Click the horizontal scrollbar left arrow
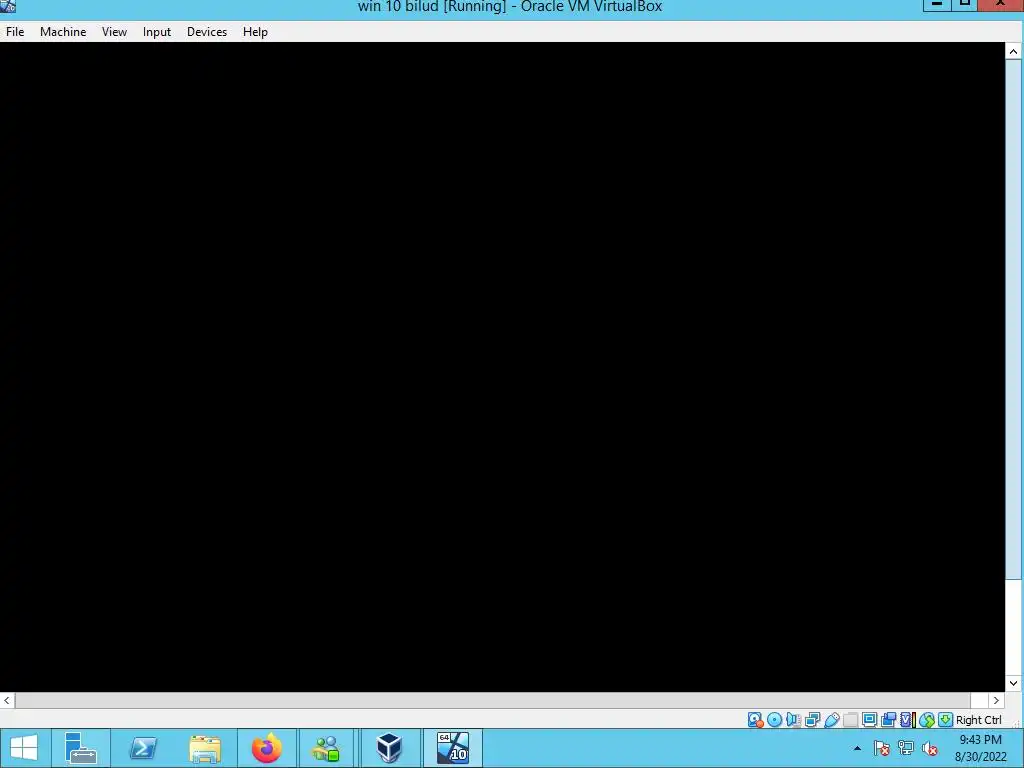Screen dimensions: 1024x768 tap(7, 700)
